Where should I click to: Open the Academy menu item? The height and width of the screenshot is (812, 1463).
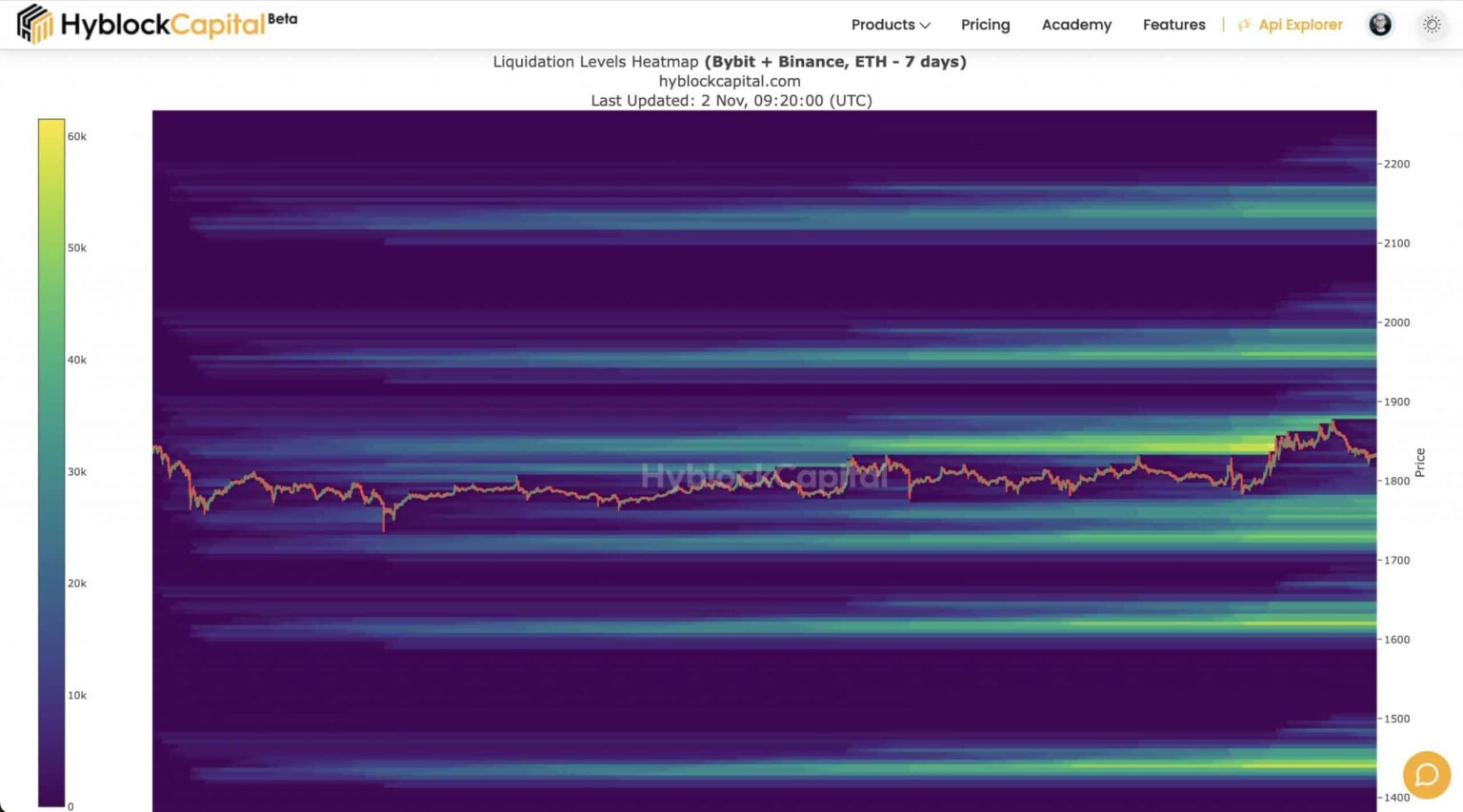click(x=1076, y=25)
